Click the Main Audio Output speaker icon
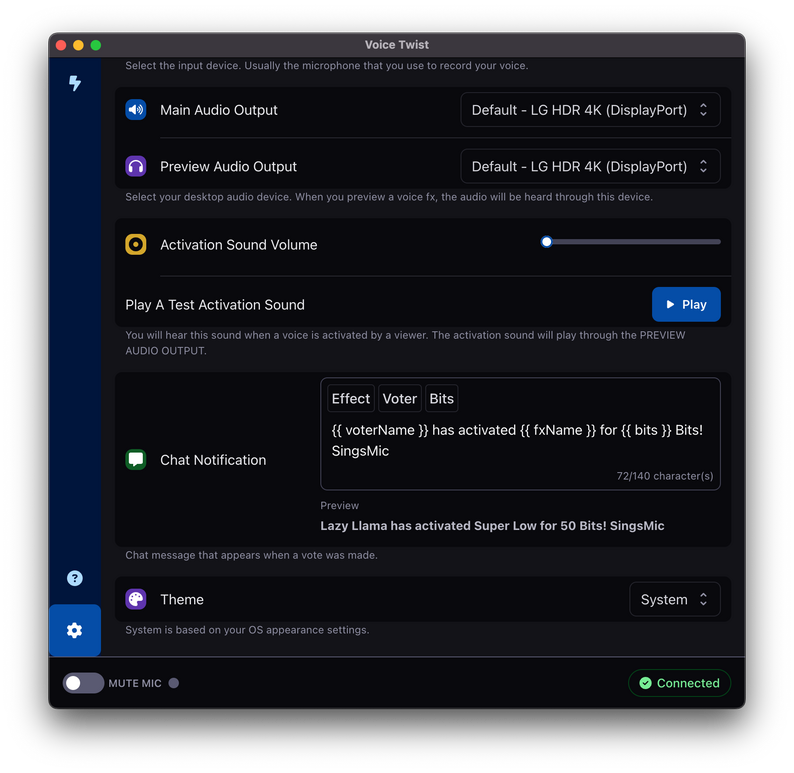Viewport: 794px width, 773px height. pyautogui.click(x=136, y=110)
